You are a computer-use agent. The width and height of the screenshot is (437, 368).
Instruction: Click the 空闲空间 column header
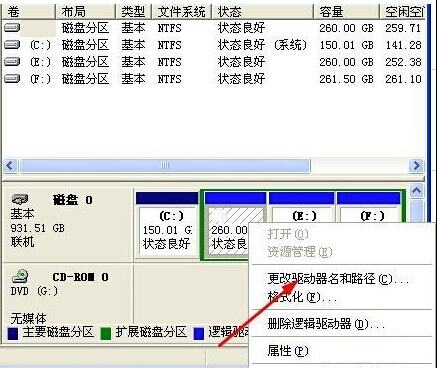[x=403, y=12]
